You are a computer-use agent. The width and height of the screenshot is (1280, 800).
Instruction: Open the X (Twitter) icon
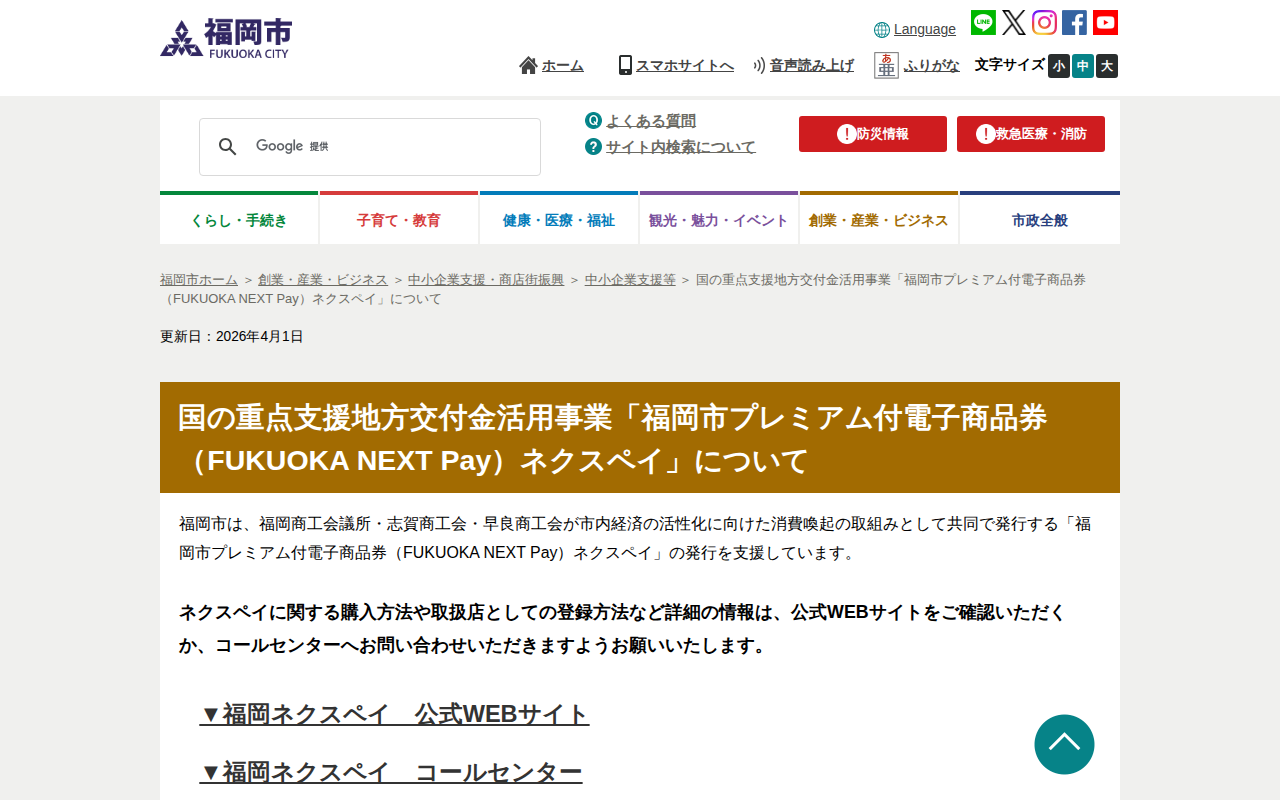tap(1014, 22)
